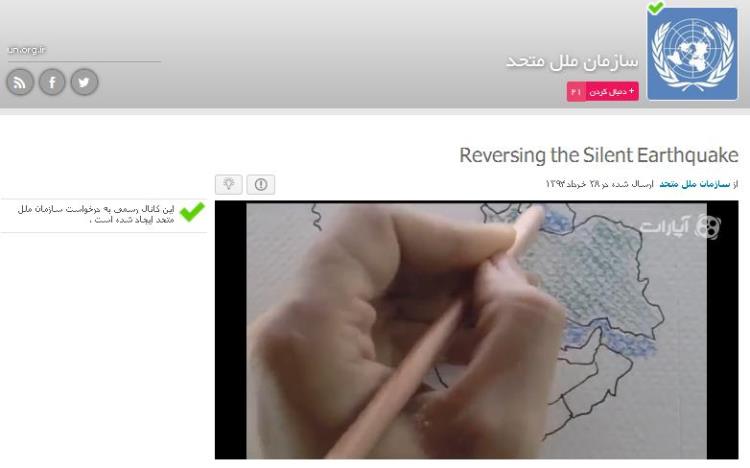Open the Twitter circle icon
The height and width of the screenshot is (468, 750).
[x=84, y=82]
